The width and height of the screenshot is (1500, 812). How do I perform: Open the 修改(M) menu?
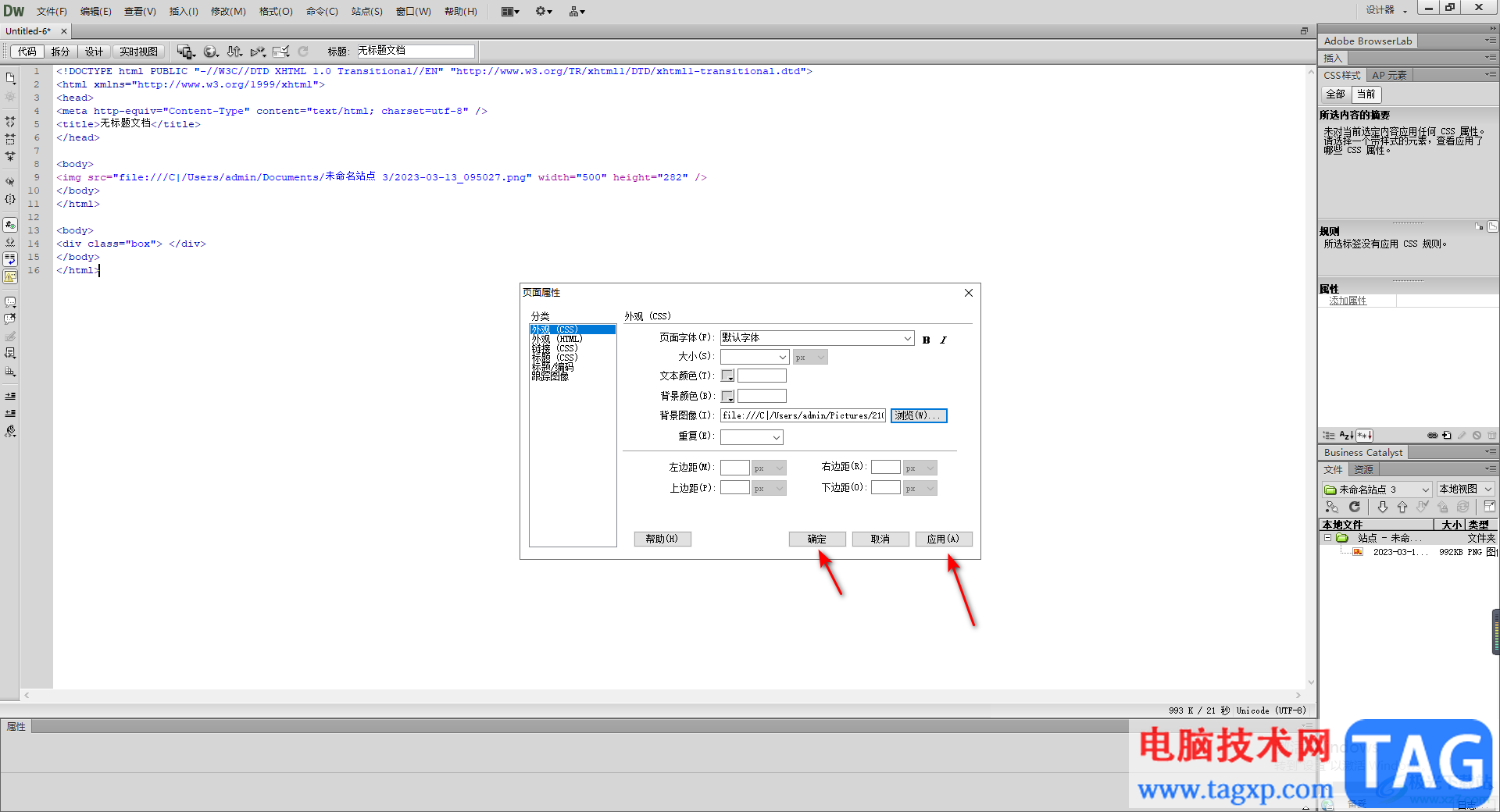[228, 11]
